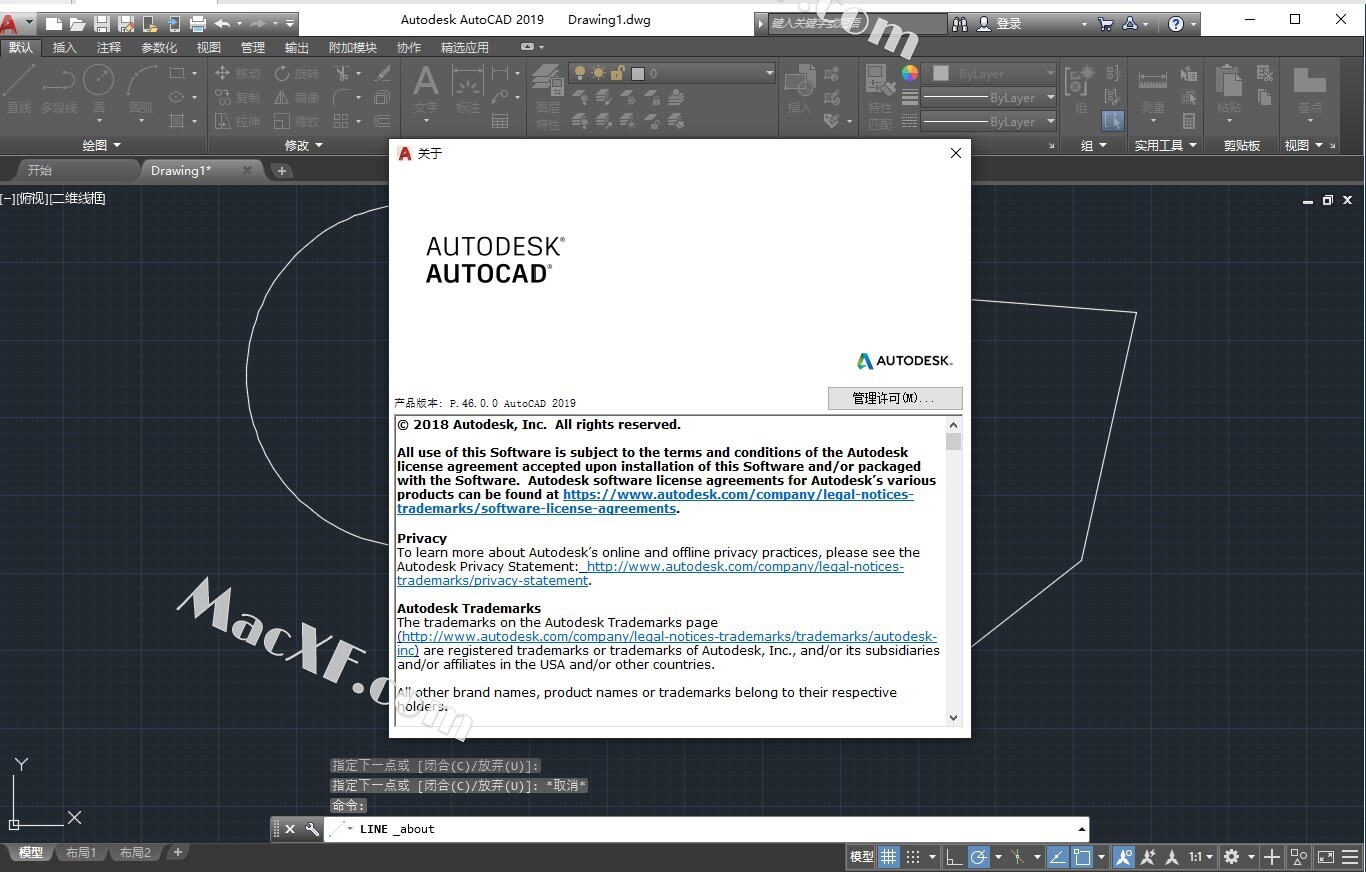
Task: Toggle clean screen icon in status bar
Action: pos(1326,857)
